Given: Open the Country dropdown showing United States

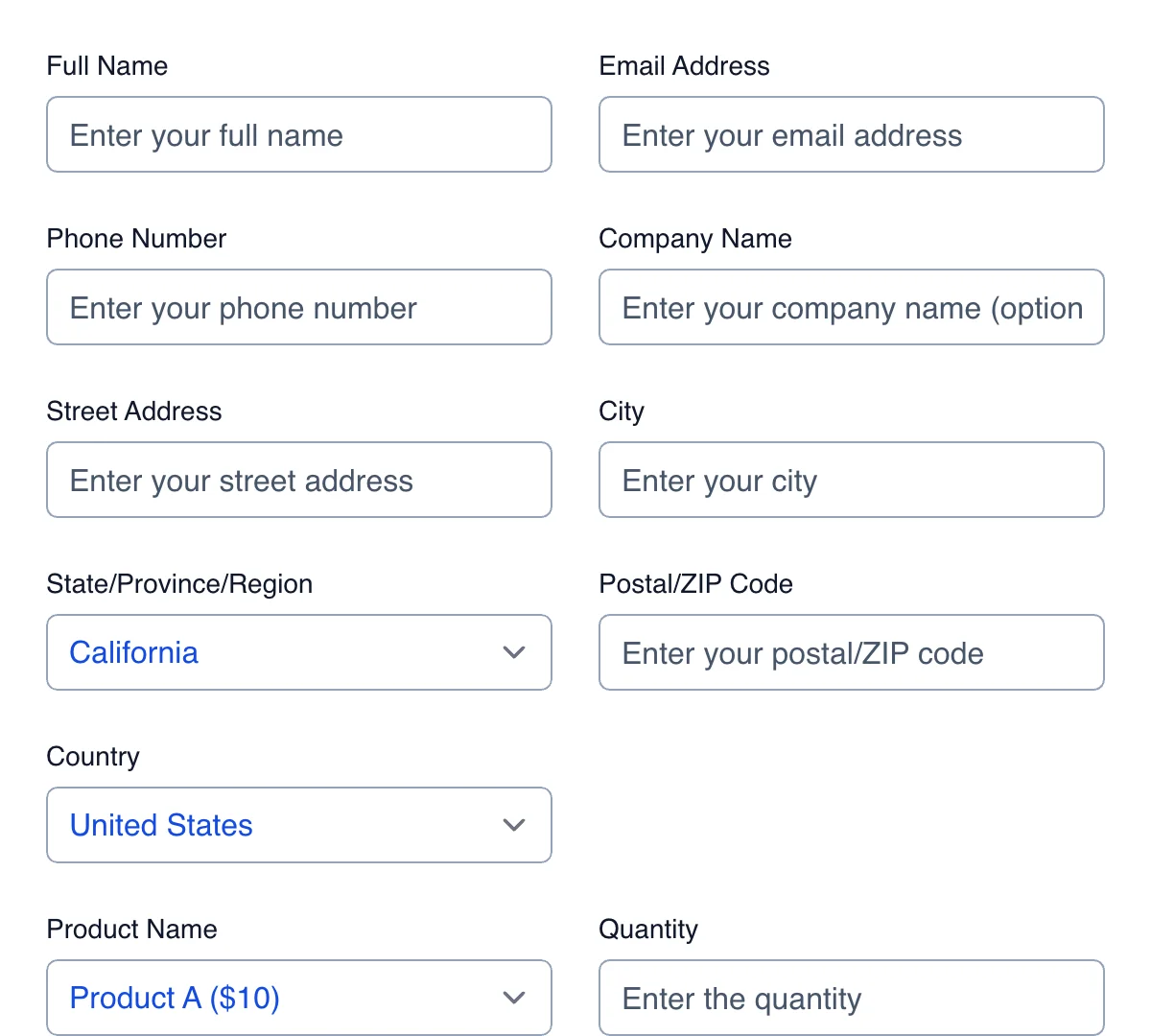Looking at the screenshot, I should pos(299,825).
